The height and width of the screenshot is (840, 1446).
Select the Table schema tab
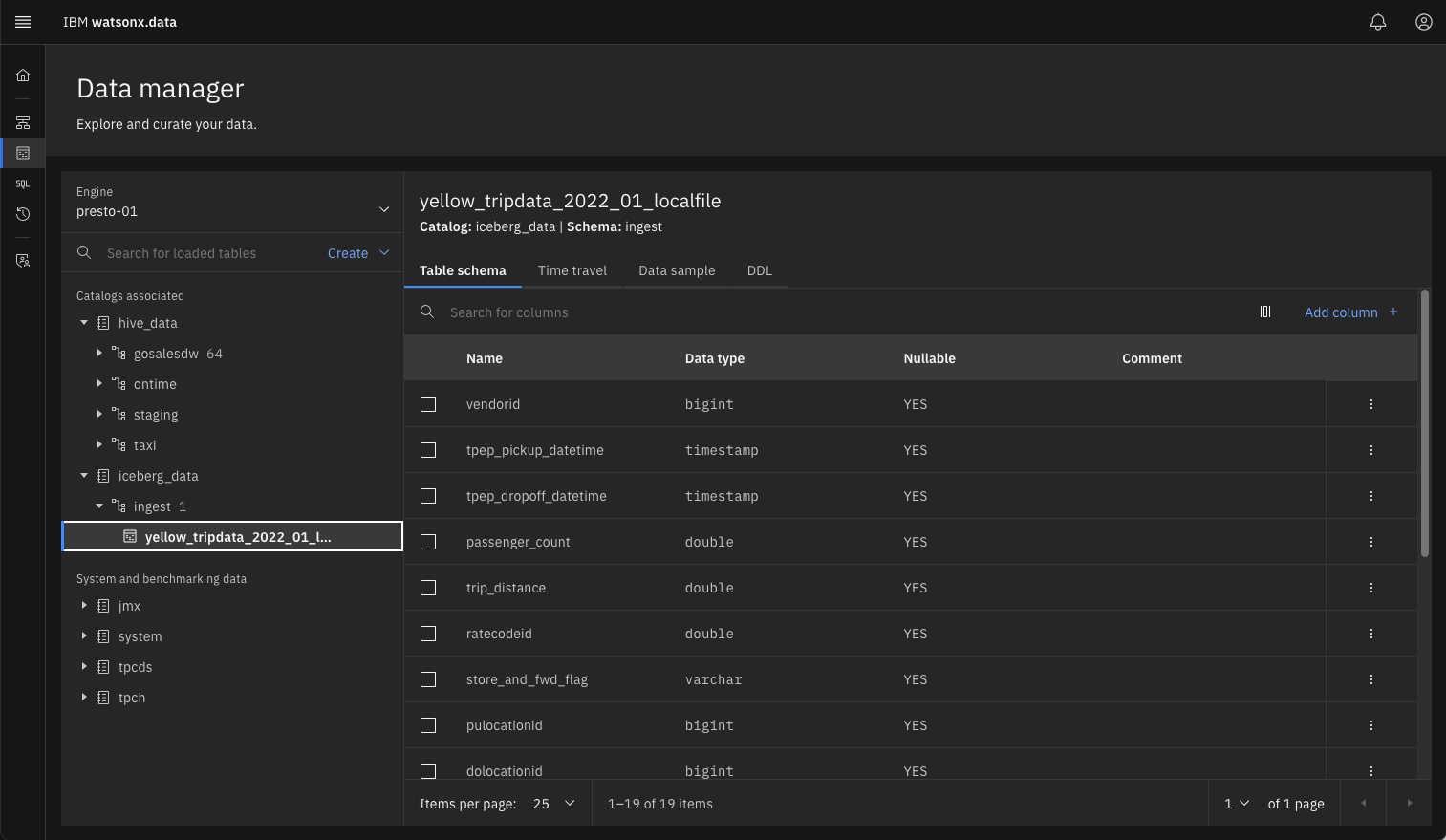click(x=463, y=270)
